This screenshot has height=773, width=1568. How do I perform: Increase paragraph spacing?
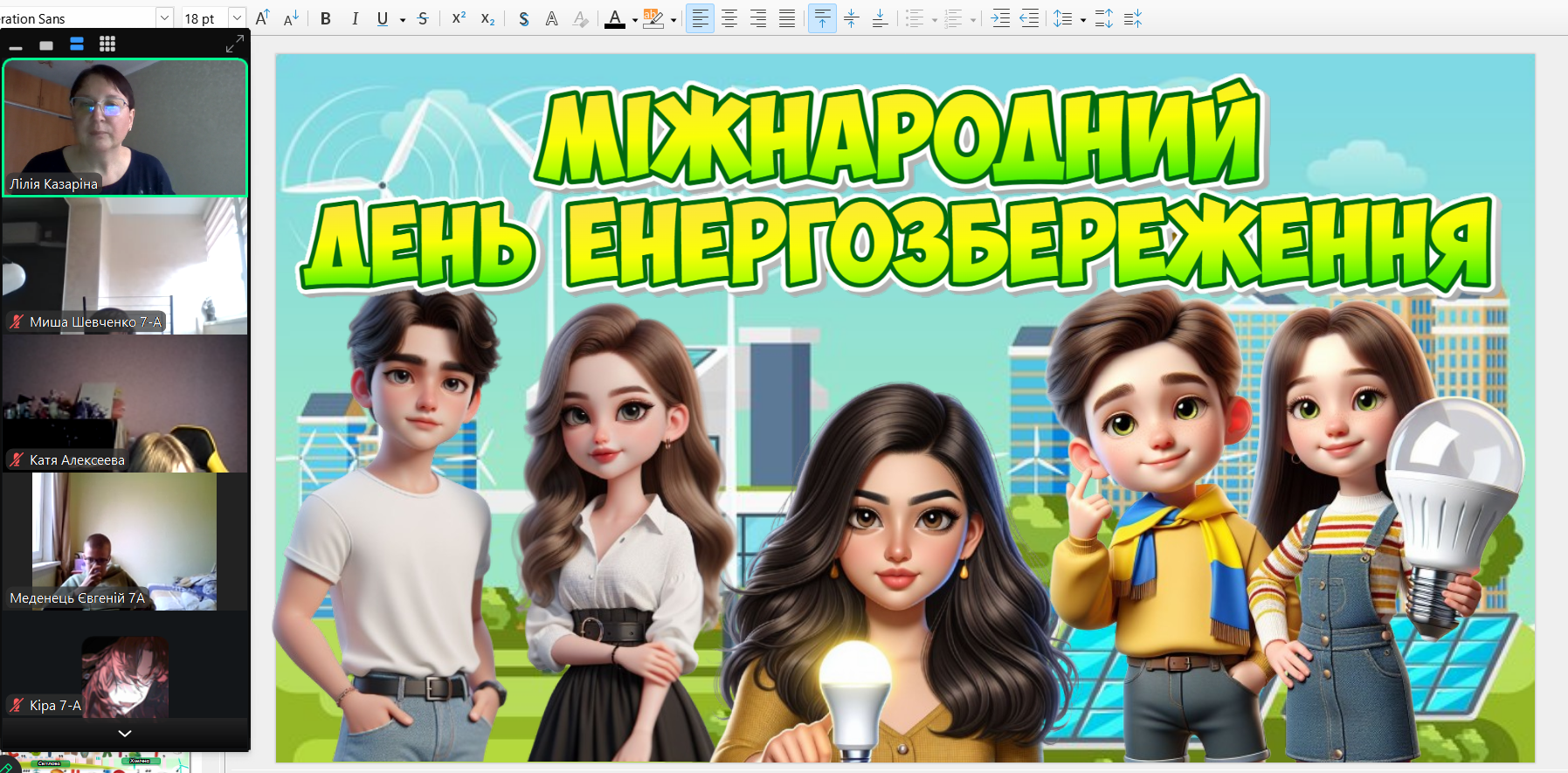point(1103,18)
